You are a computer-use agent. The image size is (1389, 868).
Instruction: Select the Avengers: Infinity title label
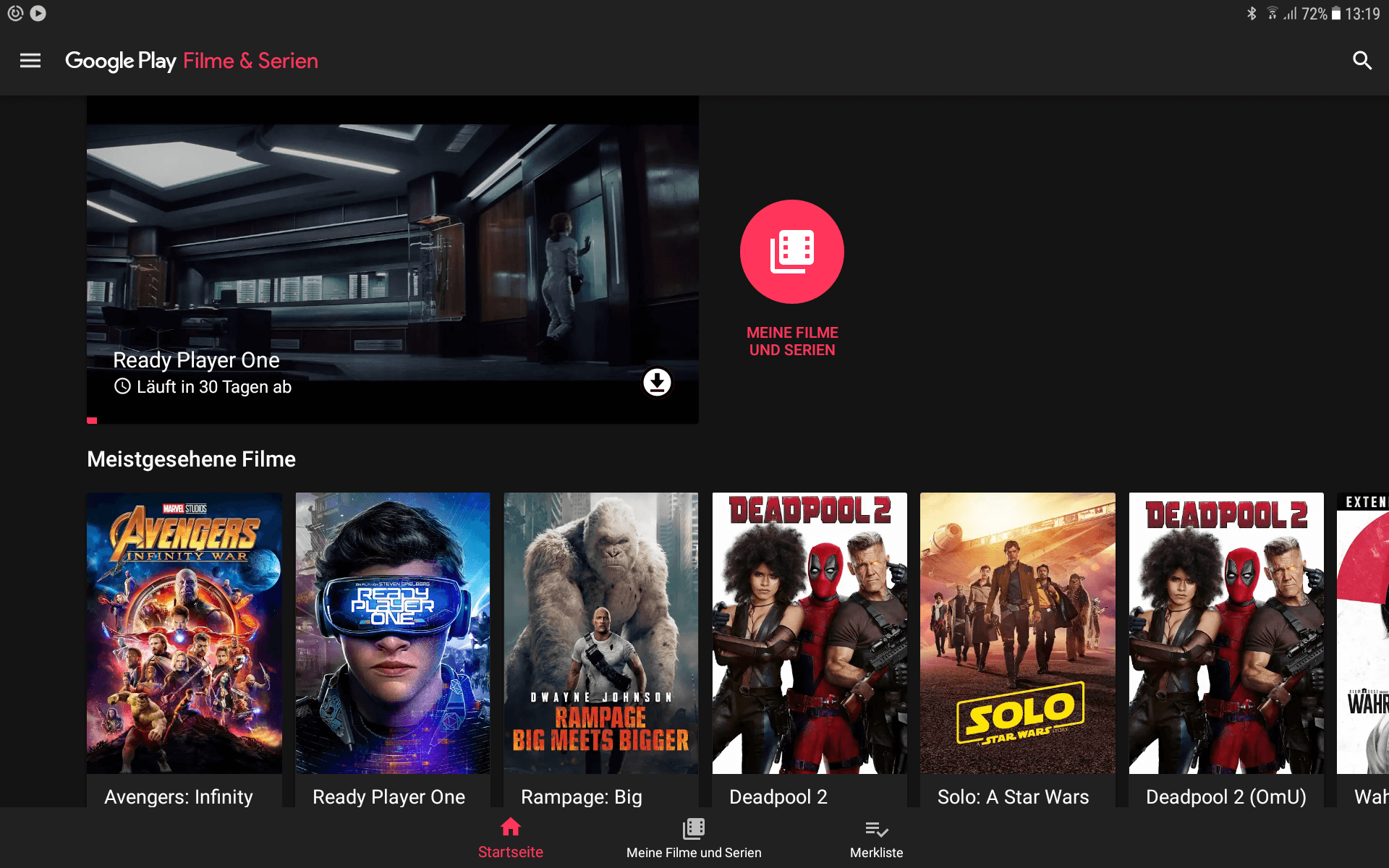(x=179, y=796)
